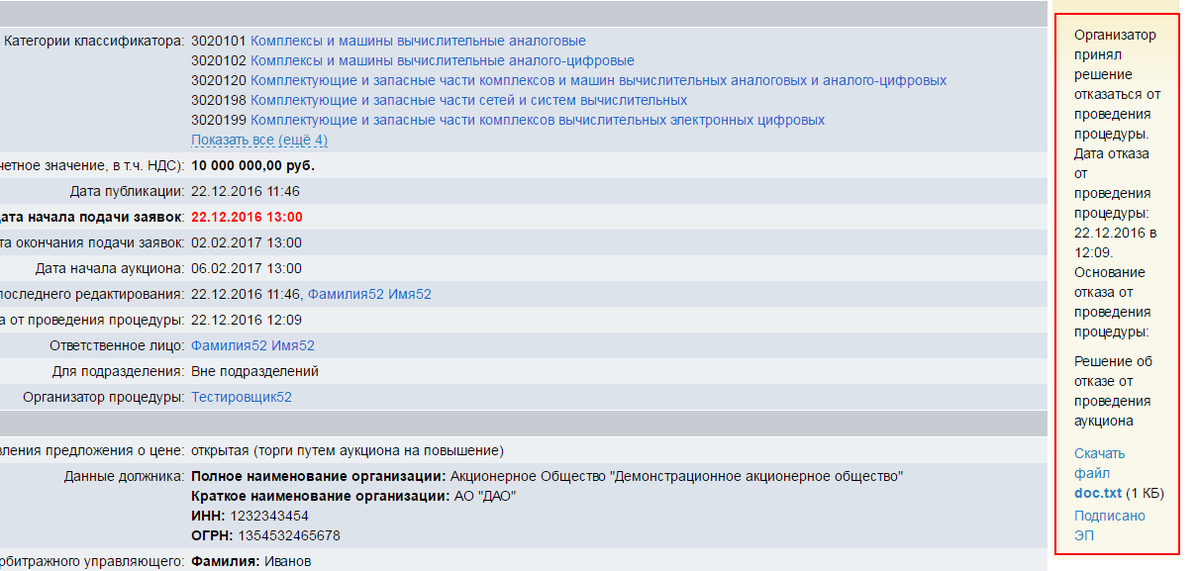The width and height of the screenshot is (1200, 571).
Task: Open the 'Комплексы и машины вычислительные аналоговые' category link
Action: point(418,41)
